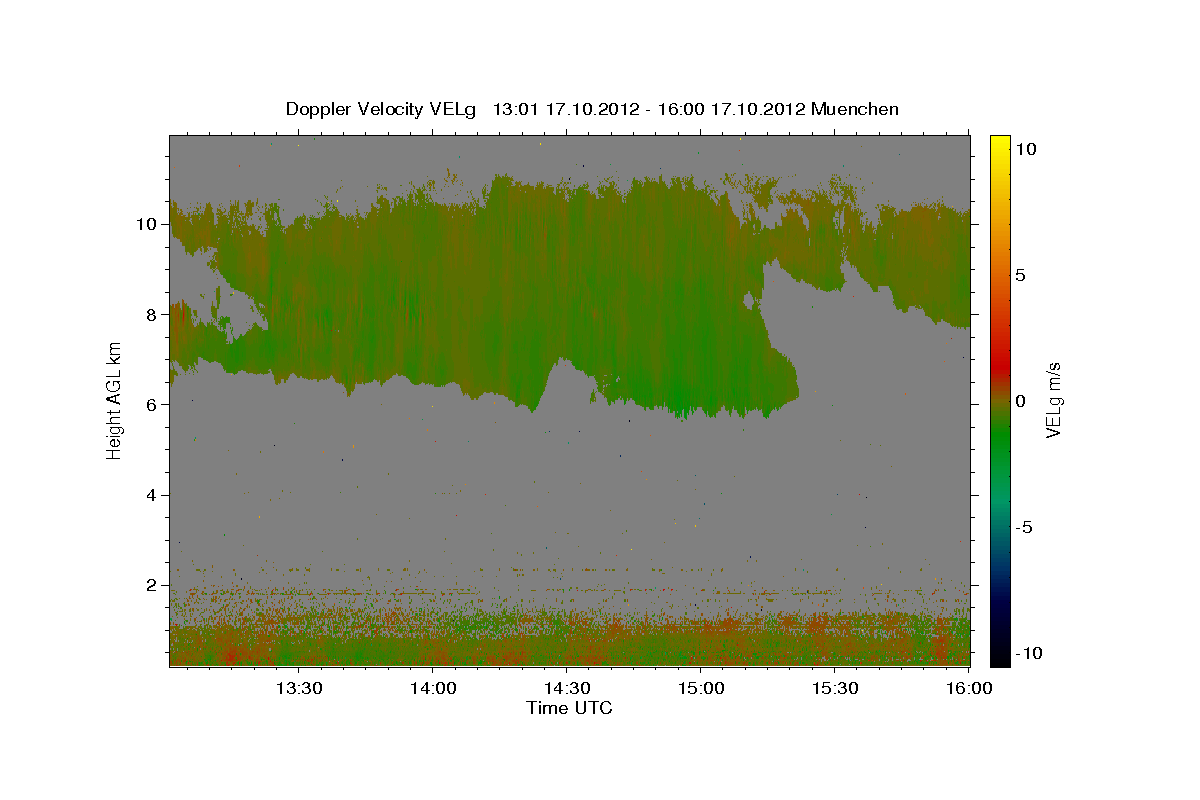This screenshot has height=800, width=1200.
Task: Click the colorbar label '-5'
Action: [1024, 527]
